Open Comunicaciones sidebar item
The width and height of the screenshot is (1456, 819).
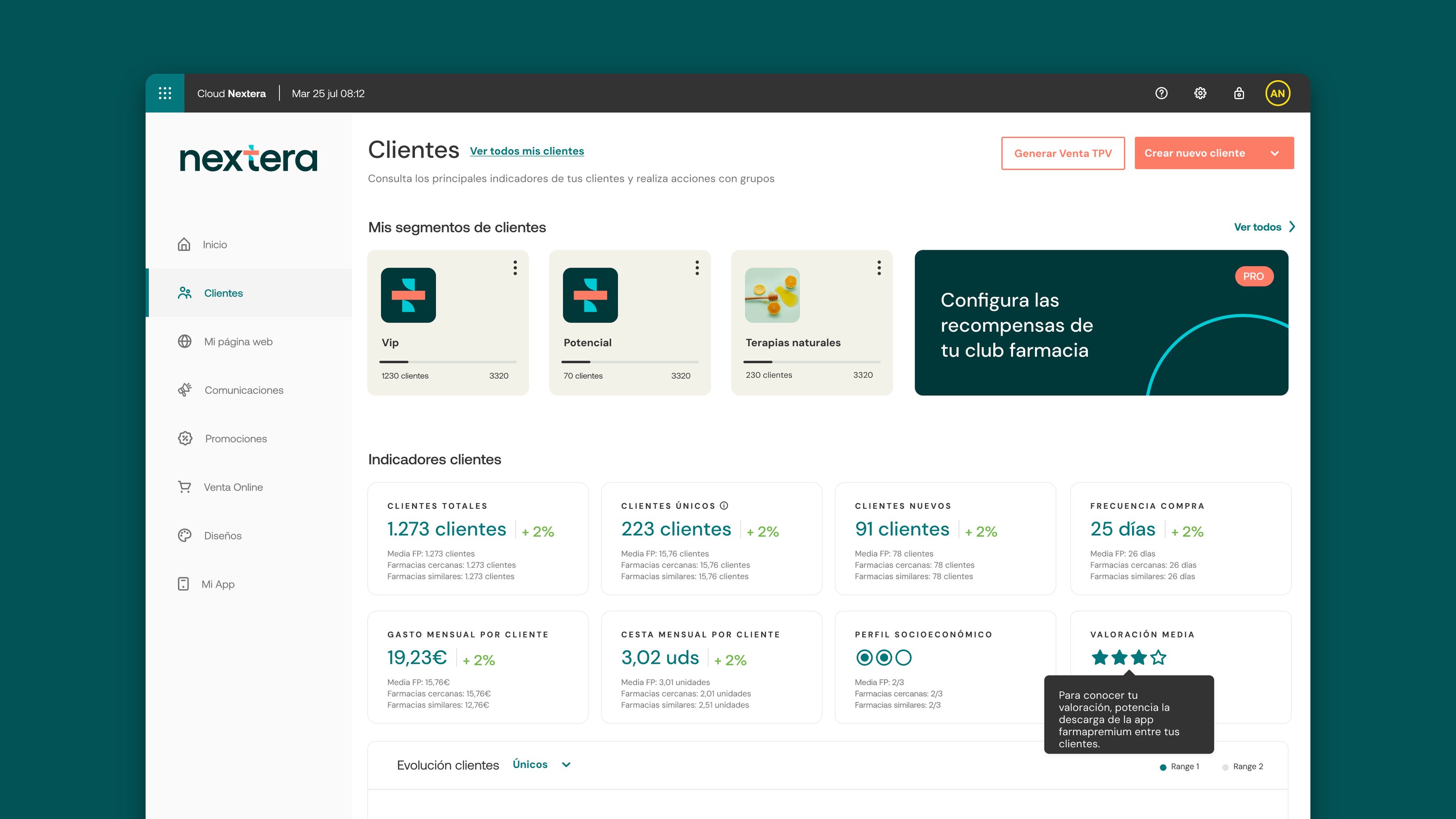pos(249,390)
